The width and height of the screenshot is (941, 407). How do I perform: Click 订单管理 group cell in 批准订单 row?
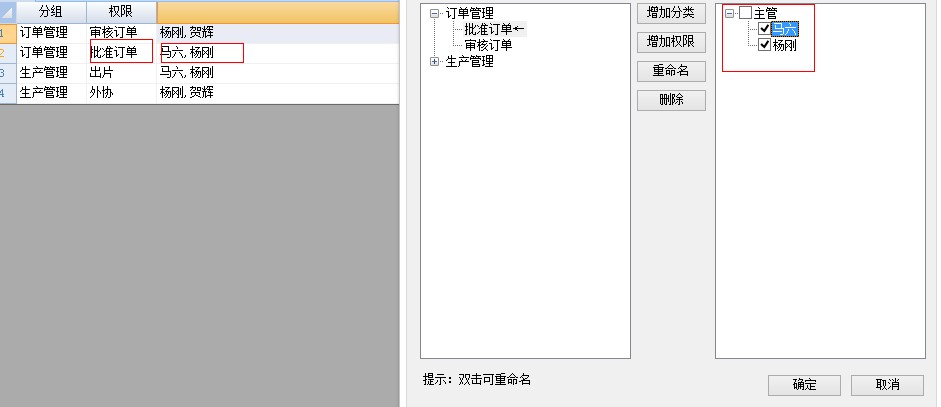click(52, 53)
